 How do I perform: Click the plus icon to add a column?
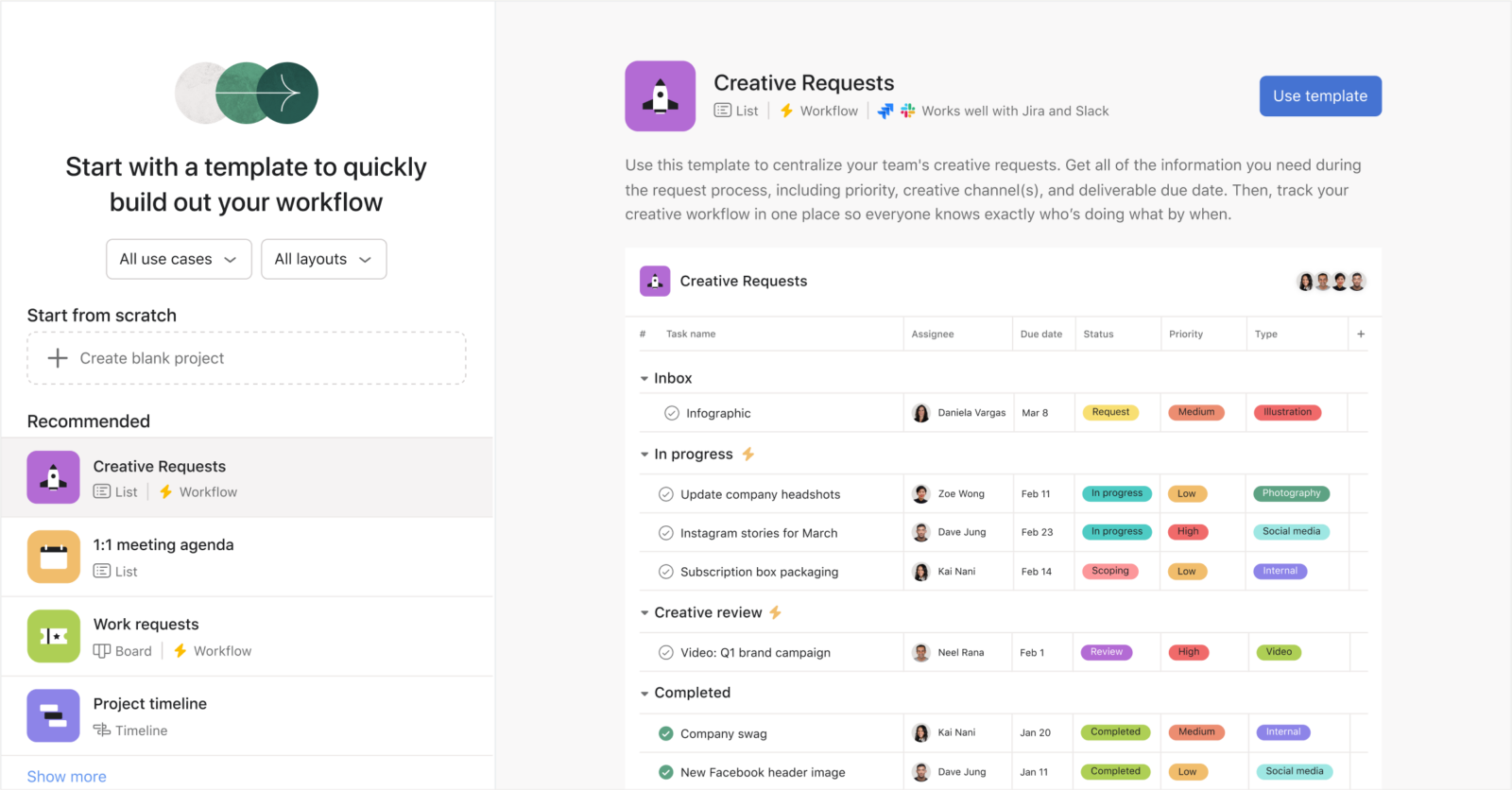pyautogui.click(x=1361, y=334)
